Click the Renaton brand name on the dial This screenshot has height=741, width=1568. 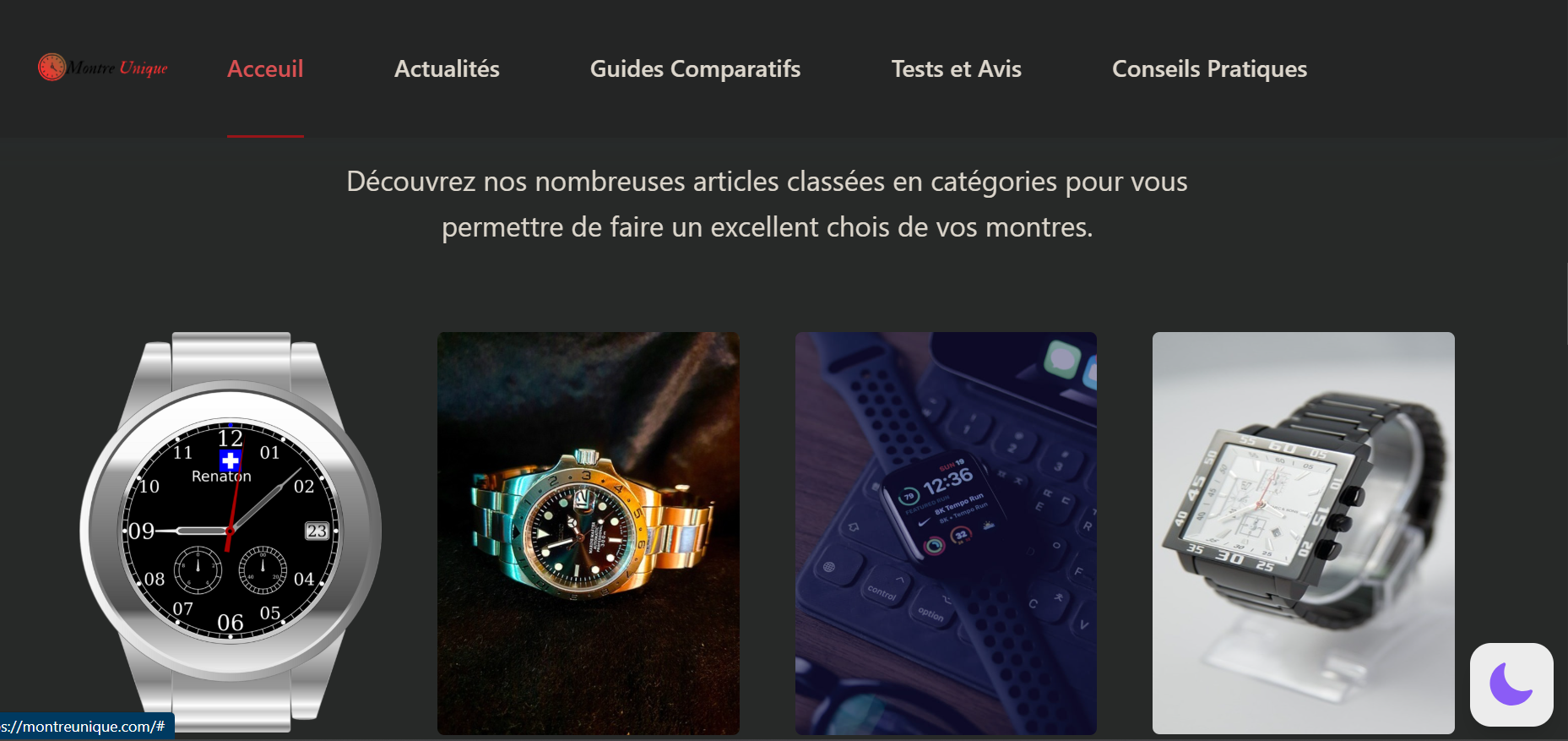pyautogui.click(x=221, y=477)
